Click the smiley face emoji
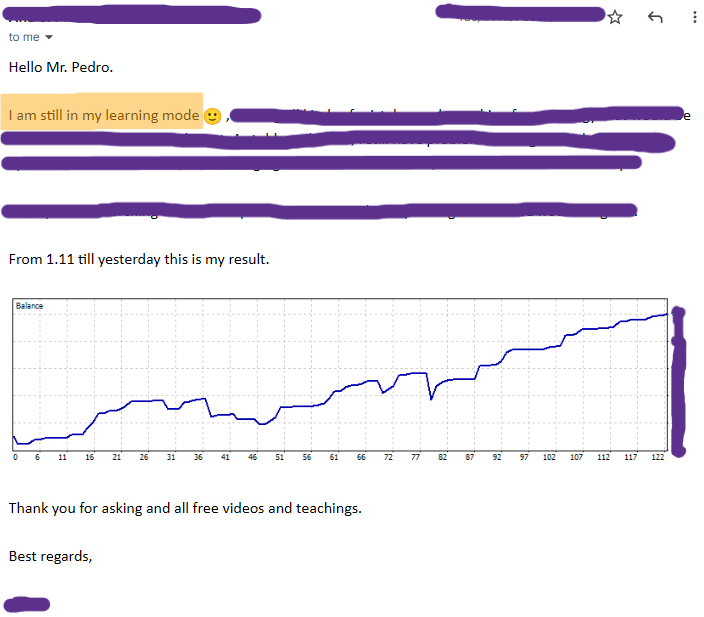The width and height of the screenshot is (704, 617). click(x=212, y=116)
